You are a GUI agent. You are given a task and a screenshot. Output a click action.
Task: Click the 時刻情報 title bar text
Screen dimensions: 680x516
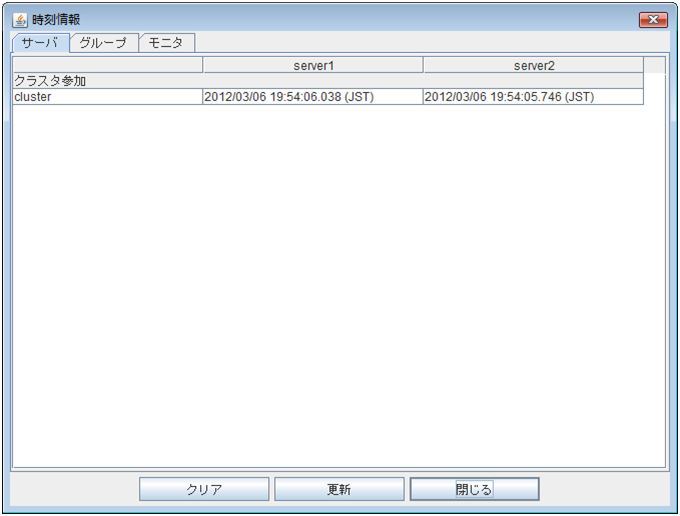pyautogui.click(x=56, y=20)
